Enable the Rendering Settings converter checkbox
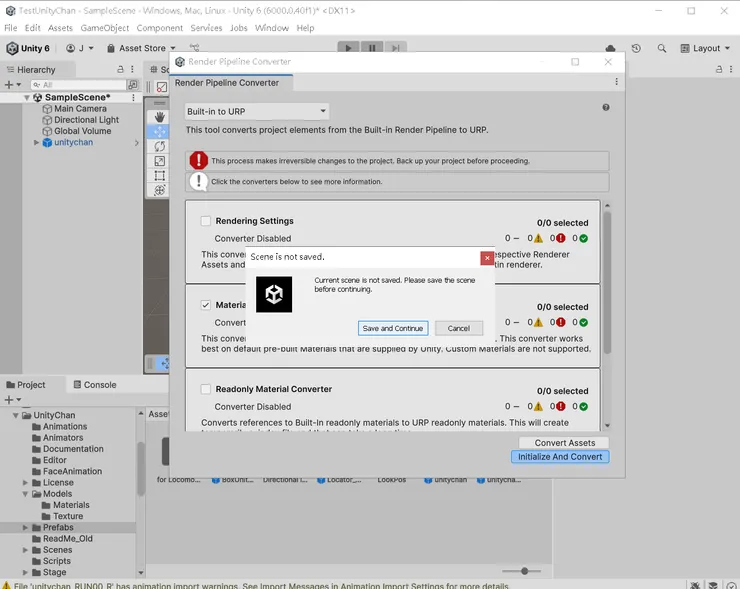This screenshot has width=740, height=589. [205, 221]
